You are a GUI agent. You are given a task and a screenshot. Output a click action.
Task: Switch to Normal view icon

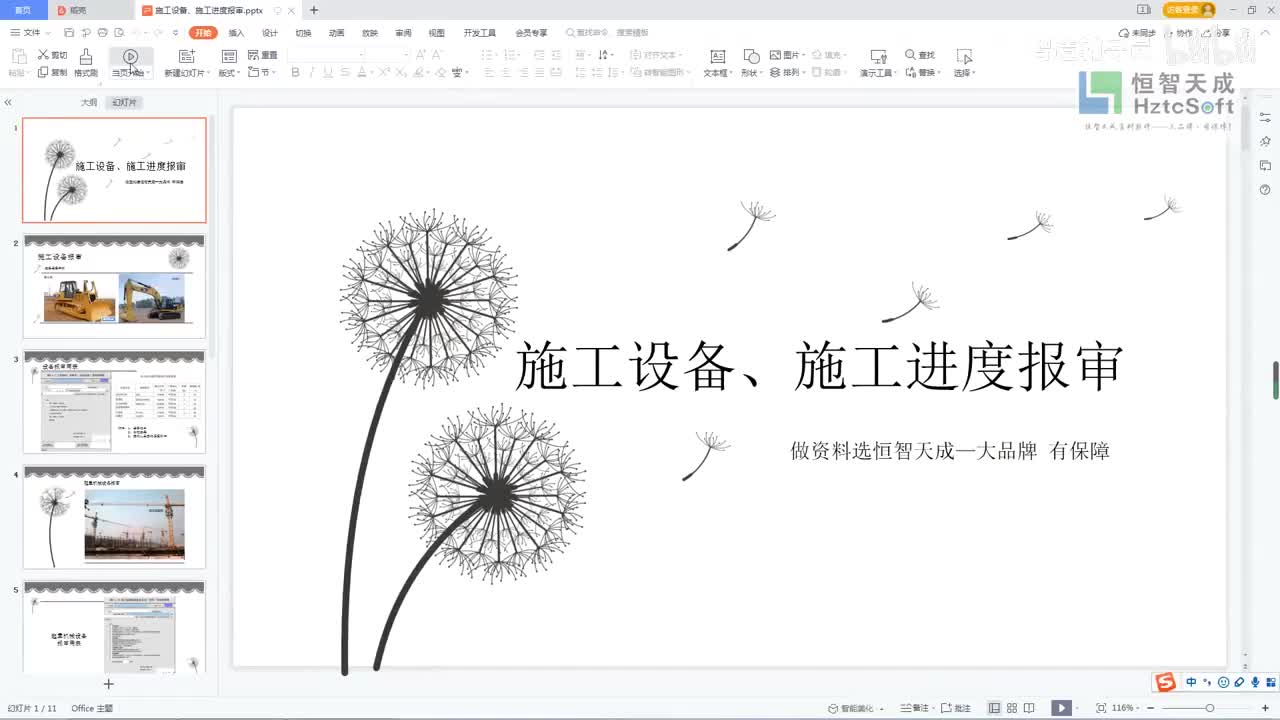coord(995,708)
